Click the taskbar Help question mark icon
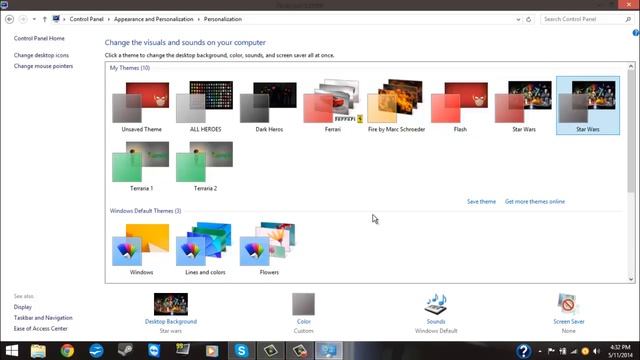The image size is (640, 360). (x=523, y=351)
